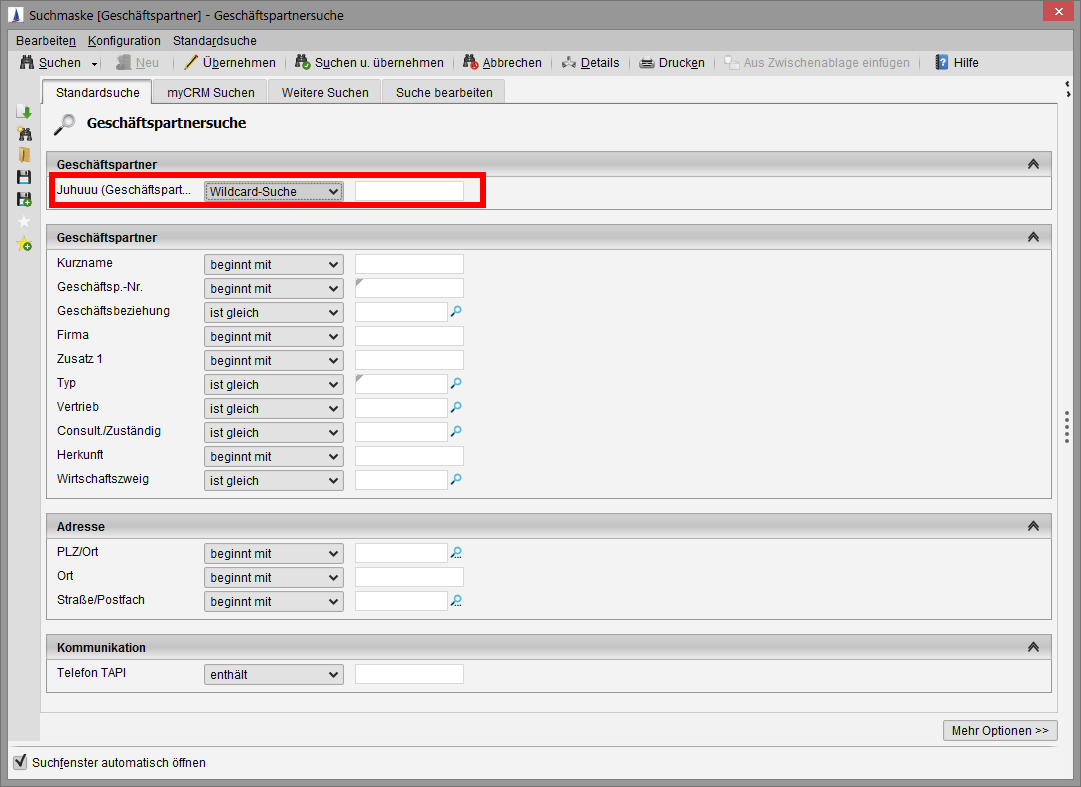This screenshot has height=787, width=1081.
Task: Click the sidebar yellow star with plus icon
Action: [24, 244]
